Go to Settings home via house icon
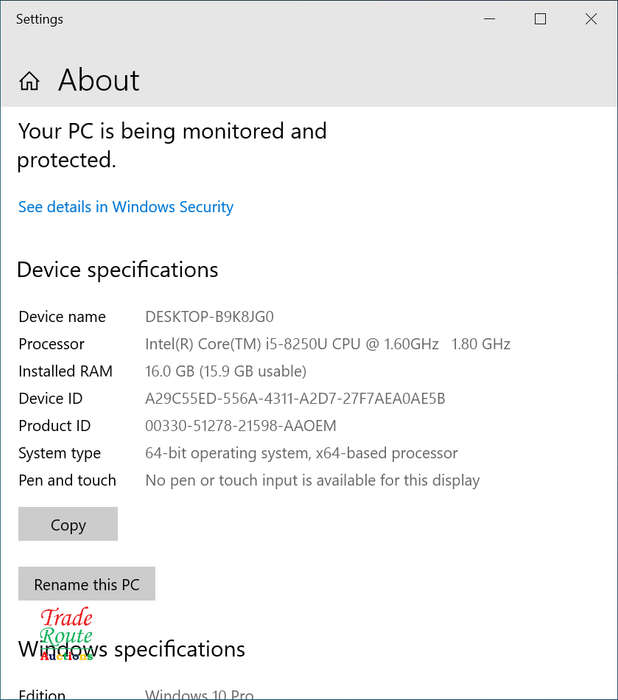 [x=29, y=81]
